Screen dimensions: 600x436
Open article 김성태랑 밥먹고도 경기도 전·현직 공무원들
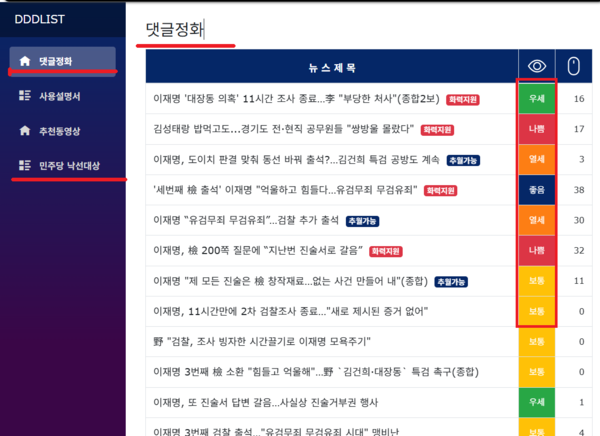(284, 129)
